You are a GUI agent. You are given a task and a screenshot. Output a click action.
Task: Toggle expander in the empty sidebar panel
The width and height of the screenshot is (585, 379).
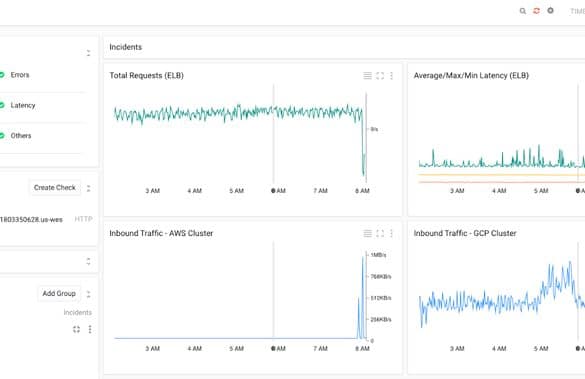tap(88, 261)
